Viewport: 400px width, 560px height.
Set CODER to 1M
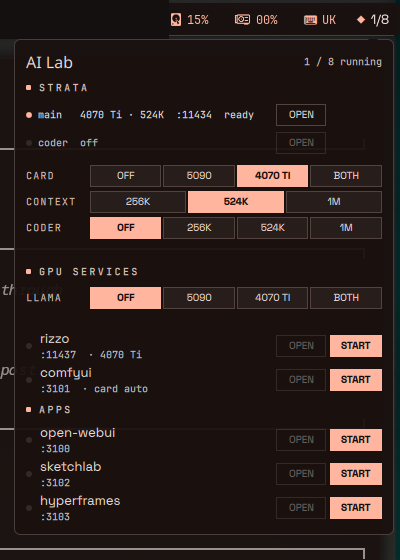click(x=346, y=228)
